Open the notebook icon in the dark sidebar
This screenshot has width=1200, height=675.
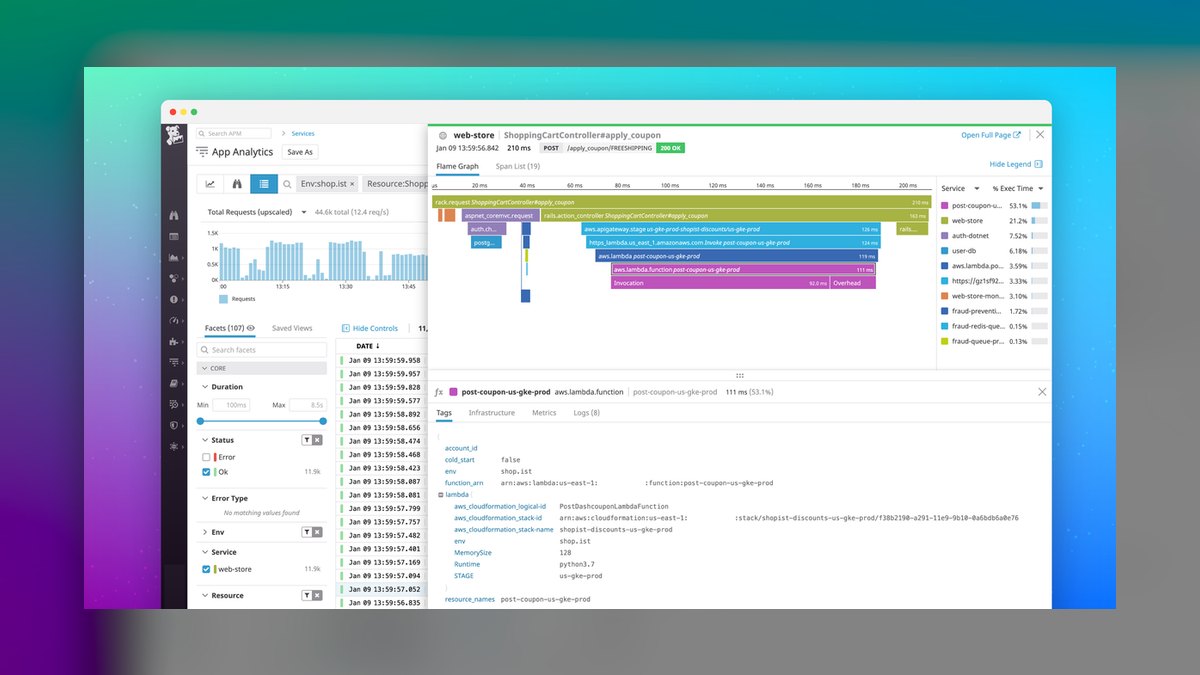point(174,383)
